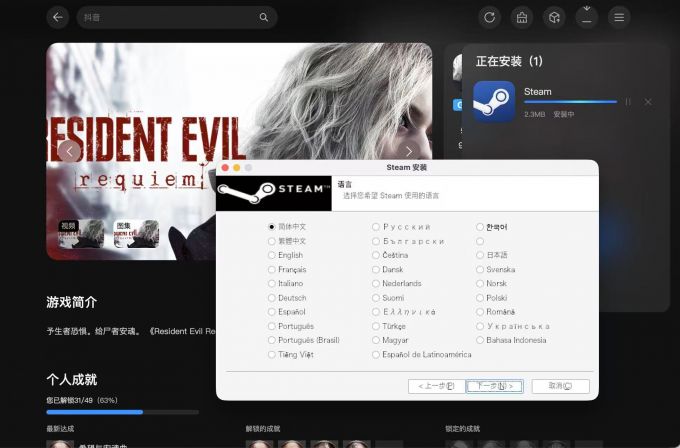Viewport: 680px width, 448px height.
Task: Click the Steam logo in installer header
Action: (x=274, y=193)
